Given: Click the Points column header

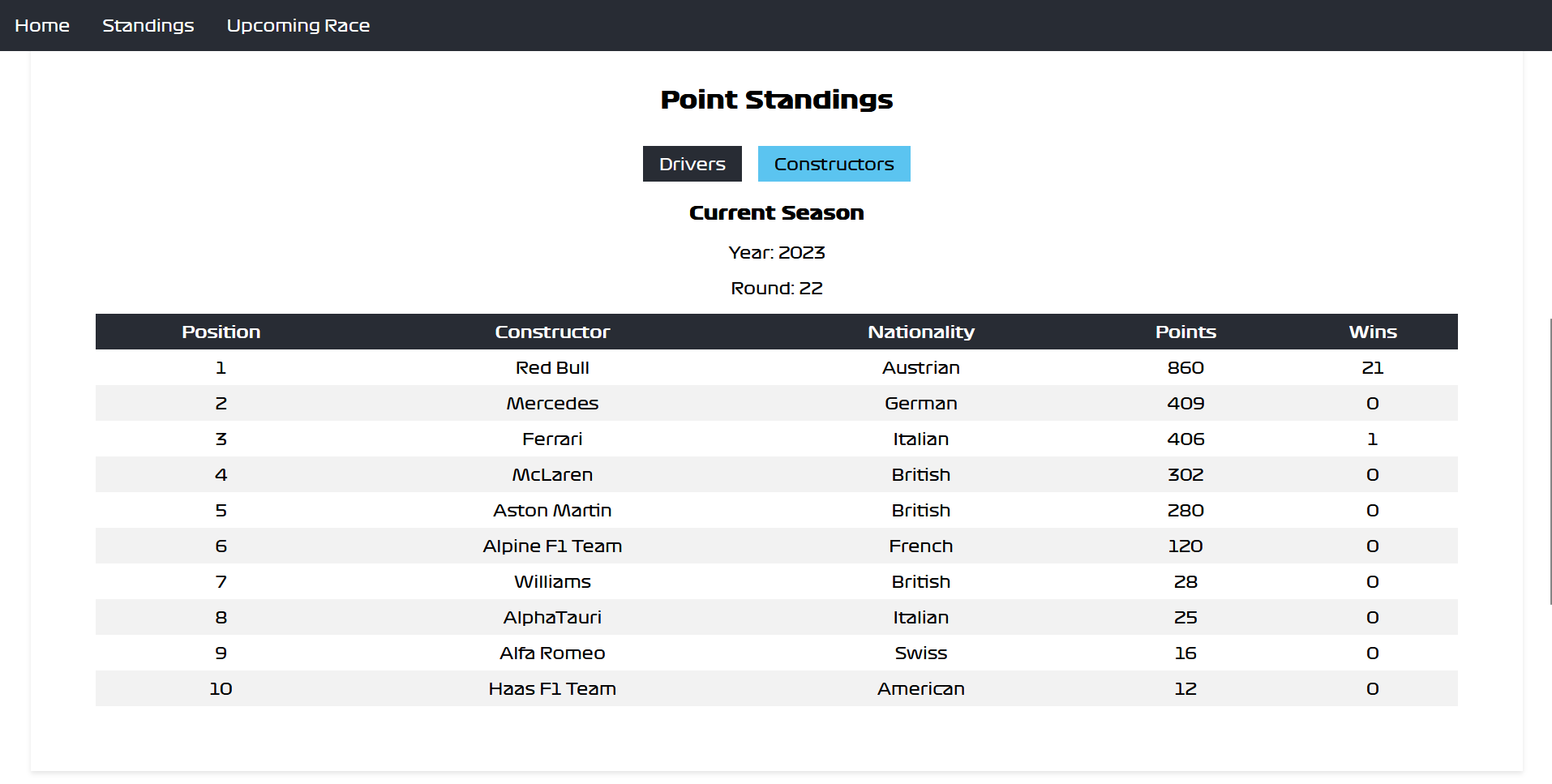Looking at the screenshot, I should coord(1185,332).
